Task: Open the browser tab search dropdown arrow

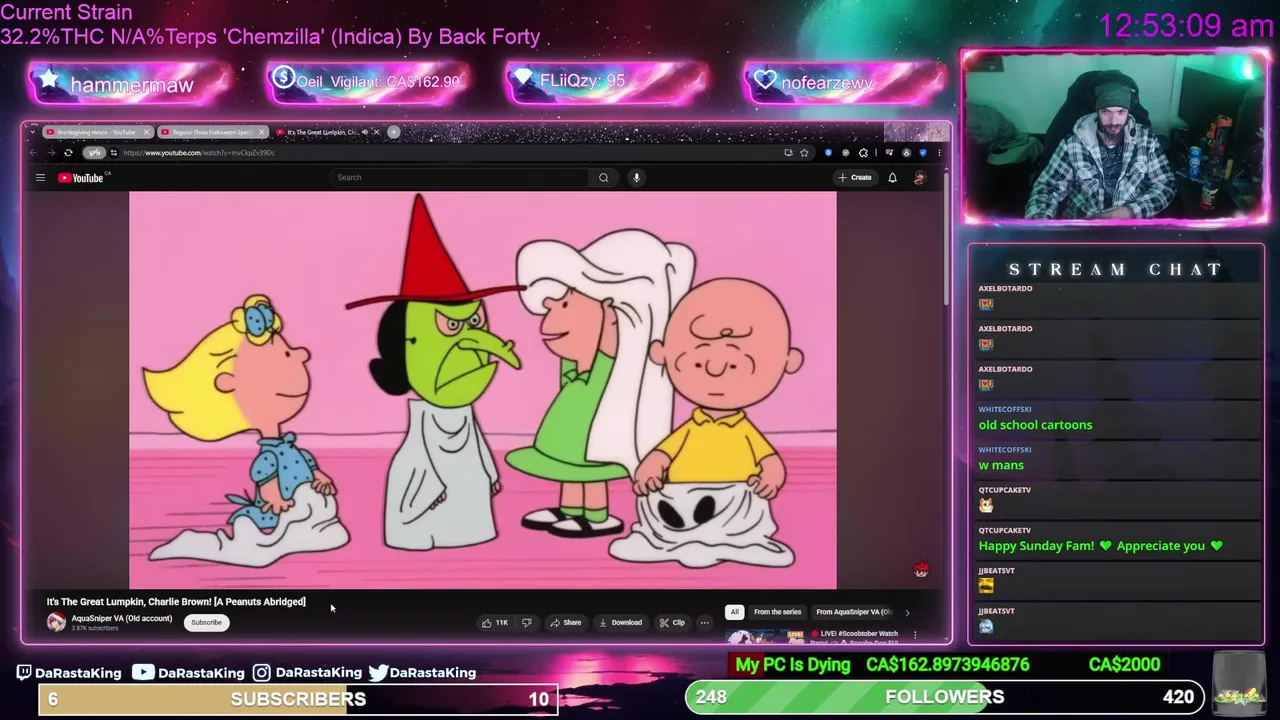Action: coord(33,132)
